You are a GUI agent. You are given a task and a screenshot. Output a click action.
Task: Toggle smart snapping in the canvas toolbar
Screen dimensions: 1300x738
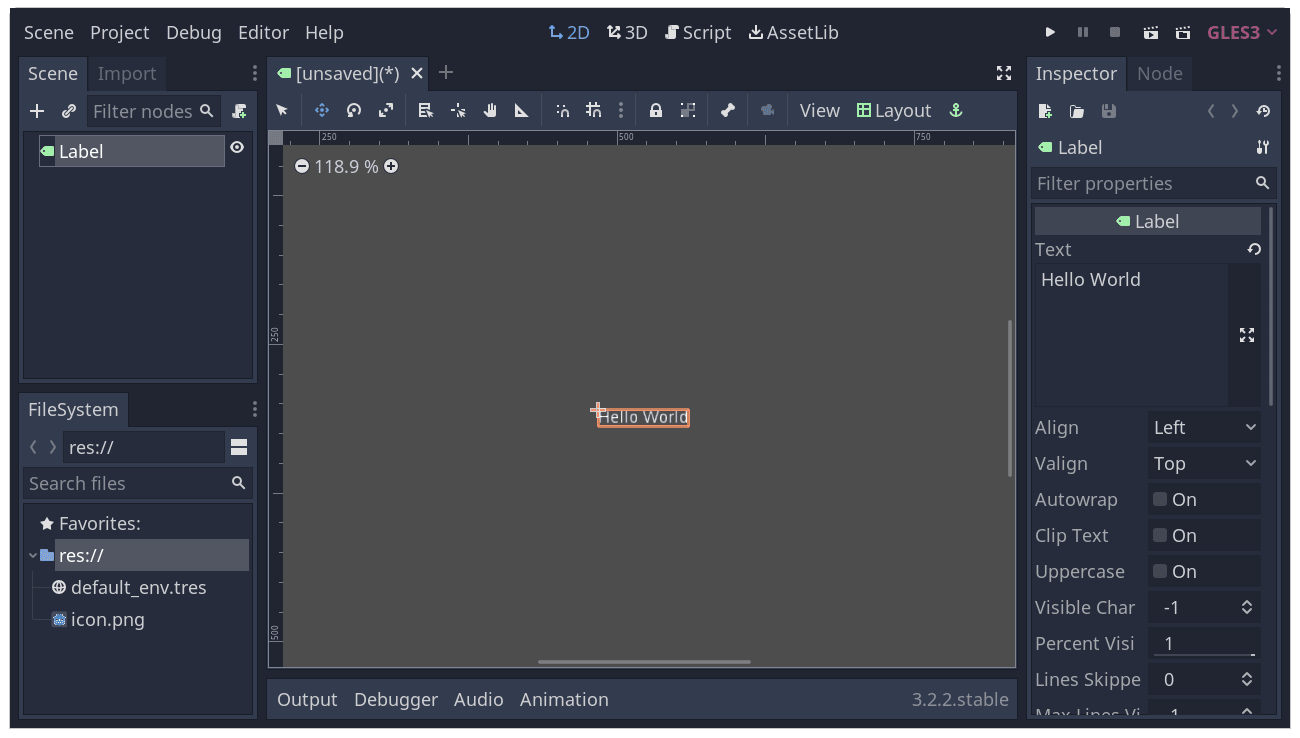561,110
